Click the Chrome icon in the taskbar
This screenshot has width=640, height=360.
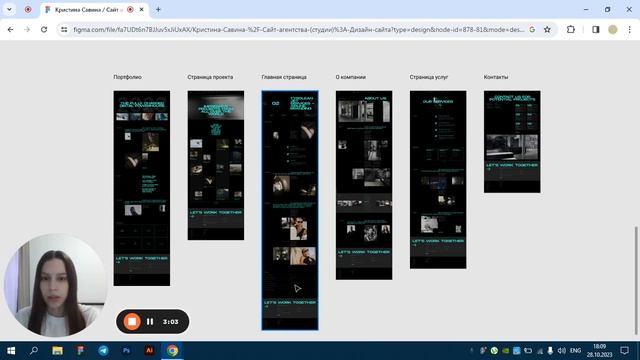172,351
